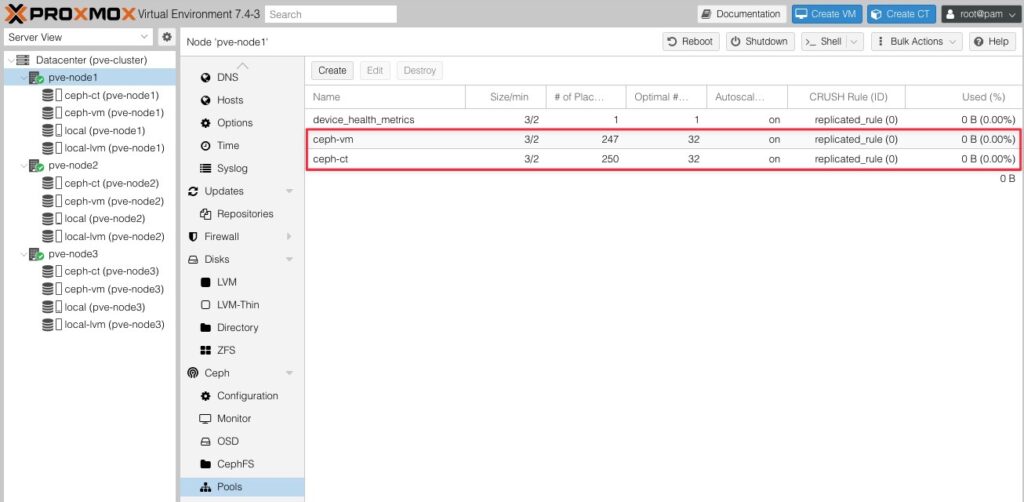This screenshot has width=1024, height=502.
Task: Open the Bulk Actions menu
Action: pyautogui.click(x=917, y=41)
